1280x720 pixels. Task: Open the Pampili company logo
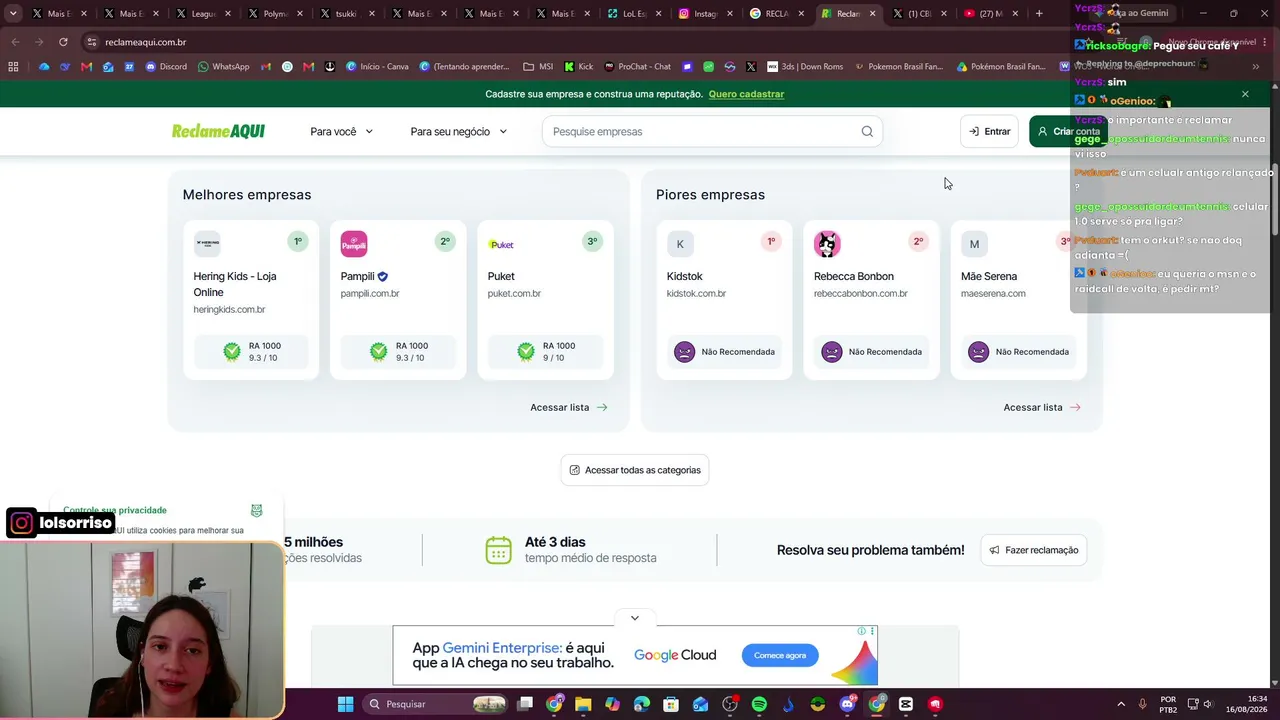click(x=354, y=244)
